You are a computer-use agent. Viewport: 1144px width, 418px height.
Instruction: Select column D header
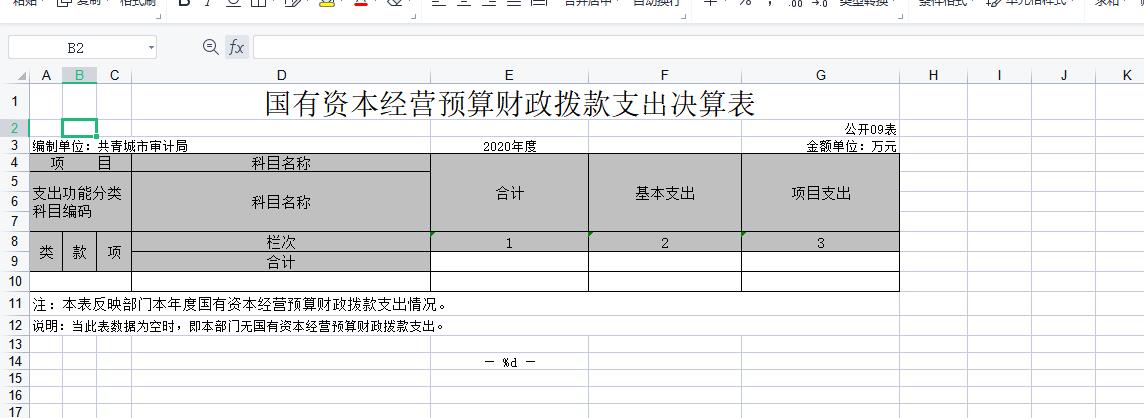pyautogui.click(x=281, y=76)
